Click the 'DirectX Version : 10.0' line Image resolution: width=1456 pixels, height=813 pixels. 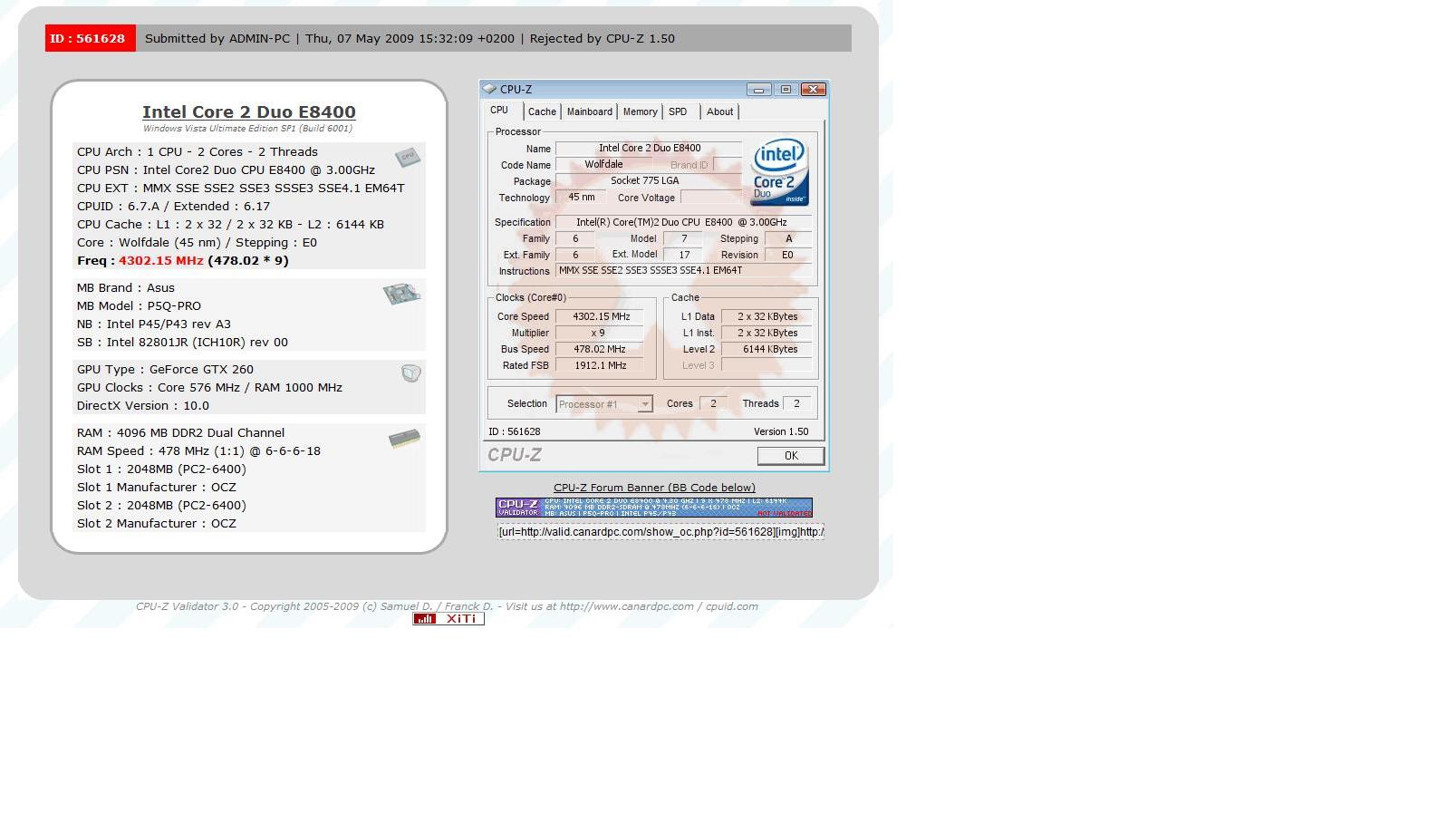(143, 405)
